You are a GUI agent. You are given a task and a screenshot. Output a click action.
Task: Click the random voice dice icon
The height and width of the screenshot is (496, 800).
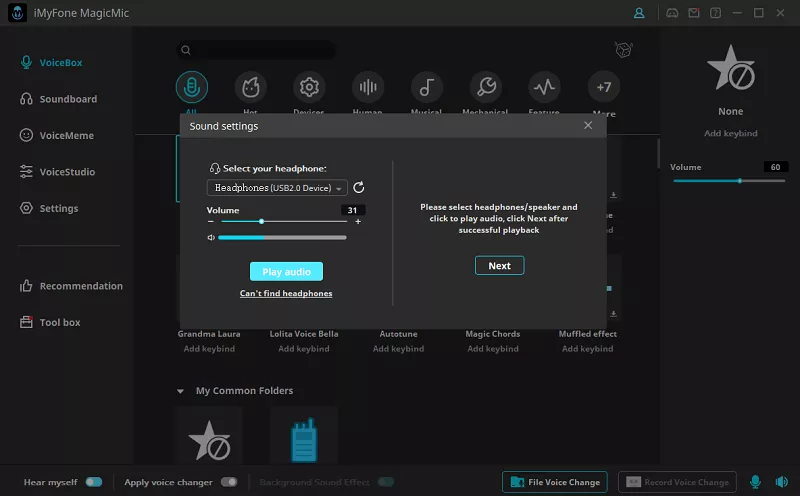[623, 49]
